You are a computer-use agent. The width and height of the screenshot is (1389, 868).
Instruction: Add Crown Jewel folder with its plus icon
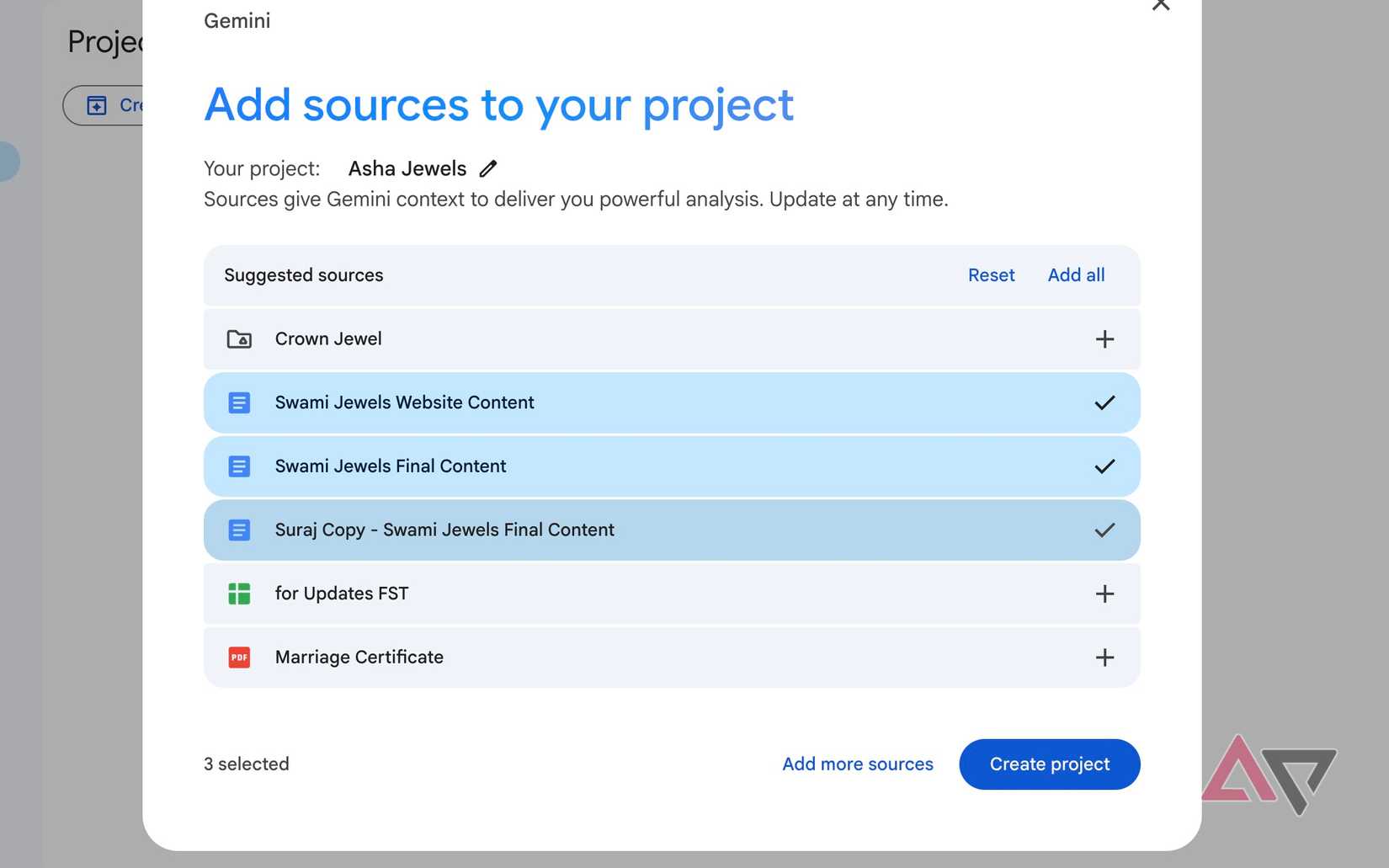point(1104,339)
